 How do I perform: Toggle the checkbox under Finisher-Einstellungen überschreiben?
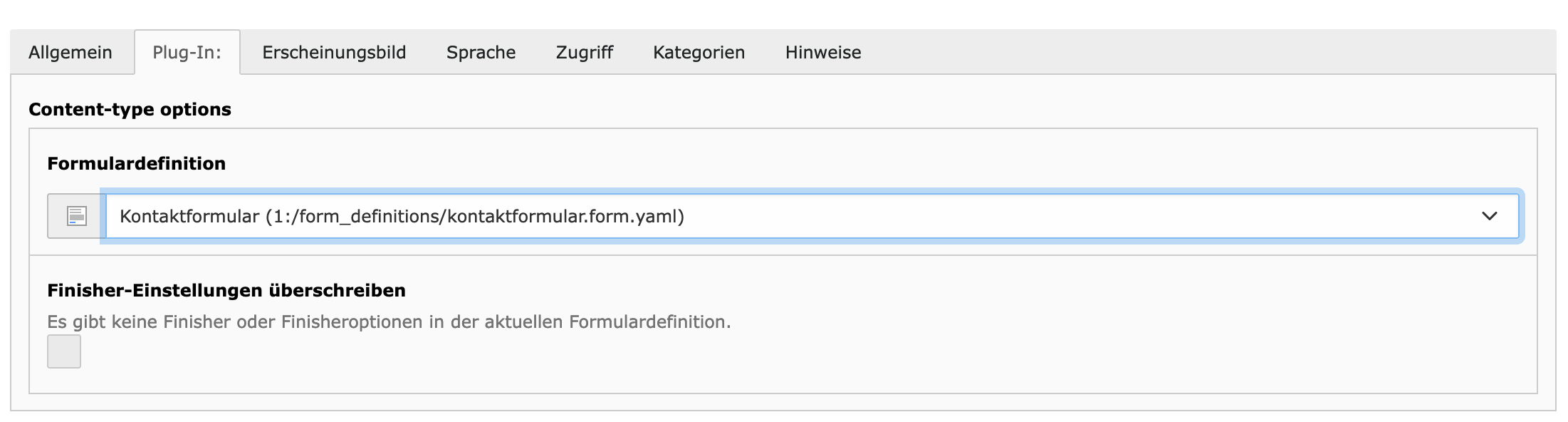pyautogui.click(x=64, y=351)
